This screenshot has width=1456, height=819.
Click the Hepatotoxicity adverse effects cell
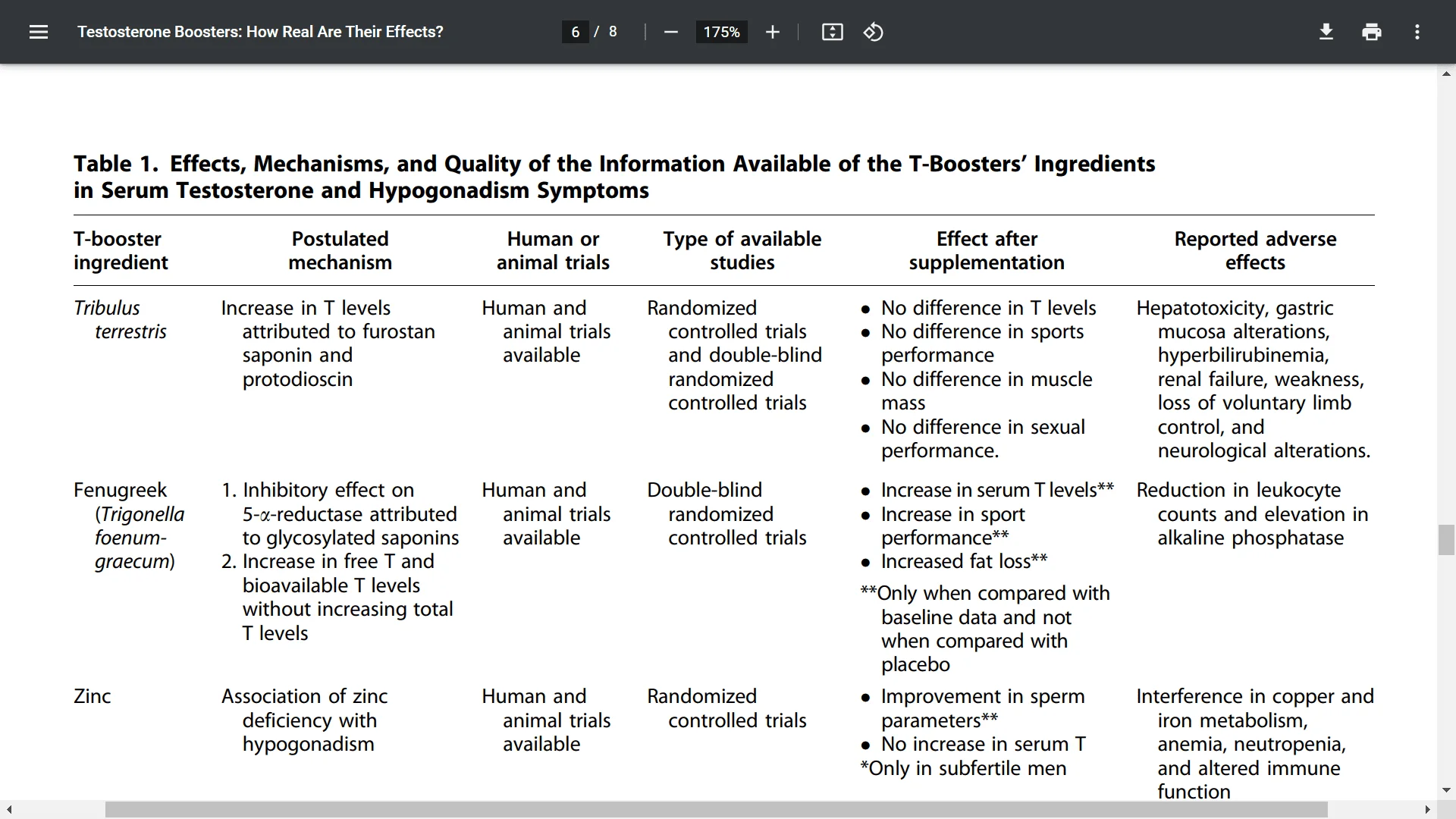pos(1254,379)
